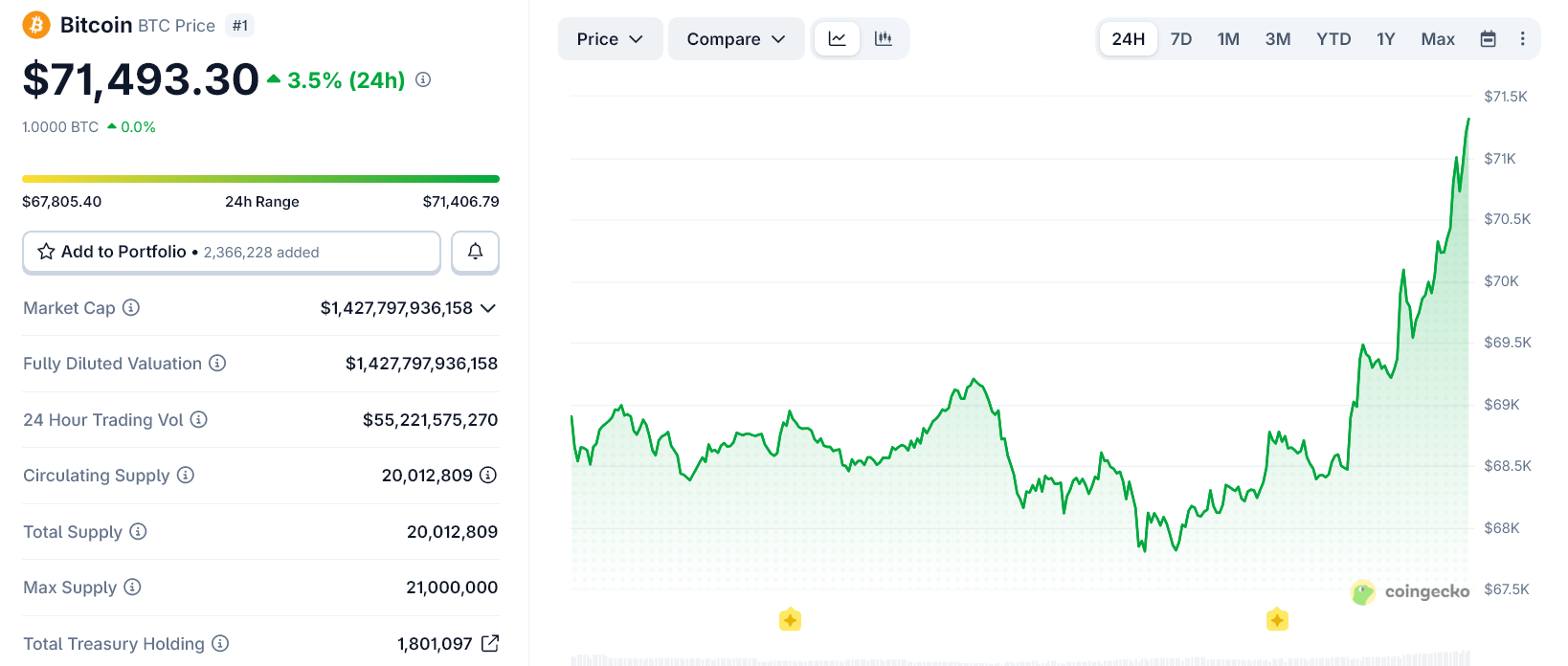This screenshot has height=666, width=1568.
Task: Click info icon beside 24h price change
Action: point(423,80)
